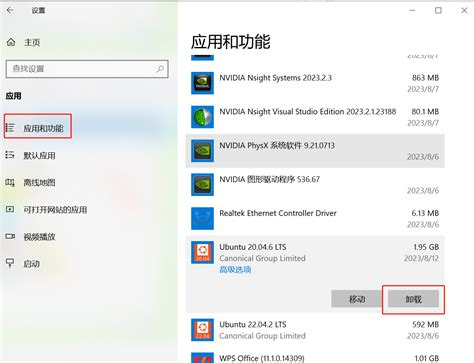Click the 863 MB size value
Image resolution: width=474 pixels, height=363 pixels.
point(425,78)
